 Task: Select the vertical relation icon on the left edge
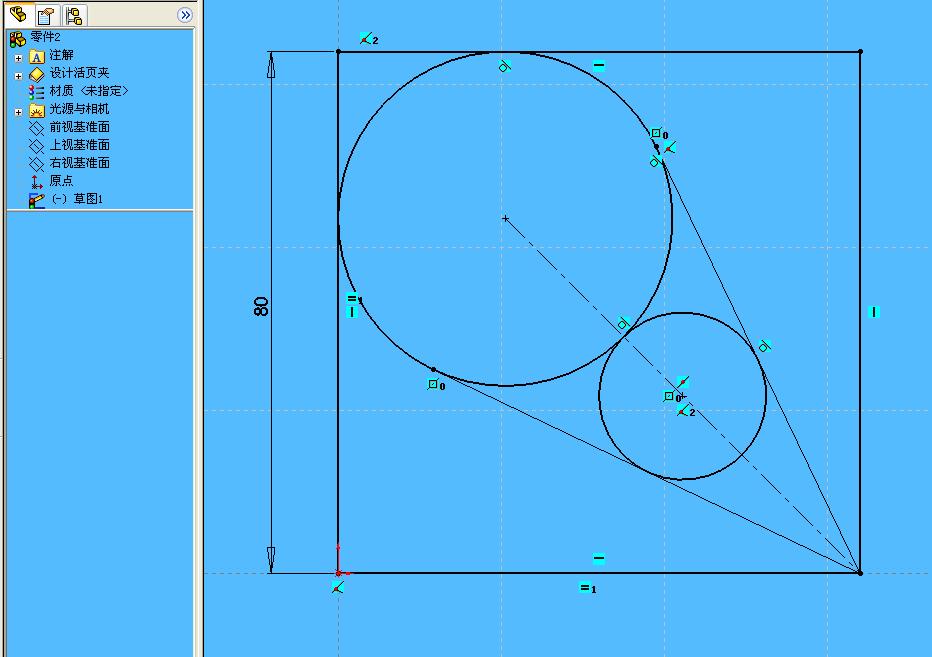pyautogui.click(x=352, y=312)
